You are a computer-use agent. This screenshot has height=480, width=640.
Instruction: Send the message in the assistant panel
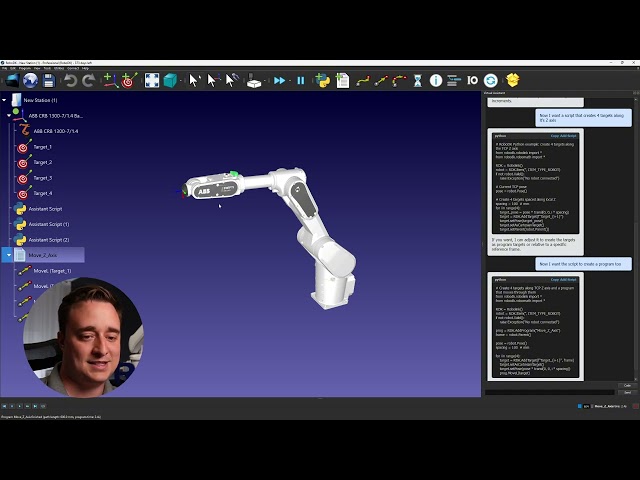[x=627, y=393]
